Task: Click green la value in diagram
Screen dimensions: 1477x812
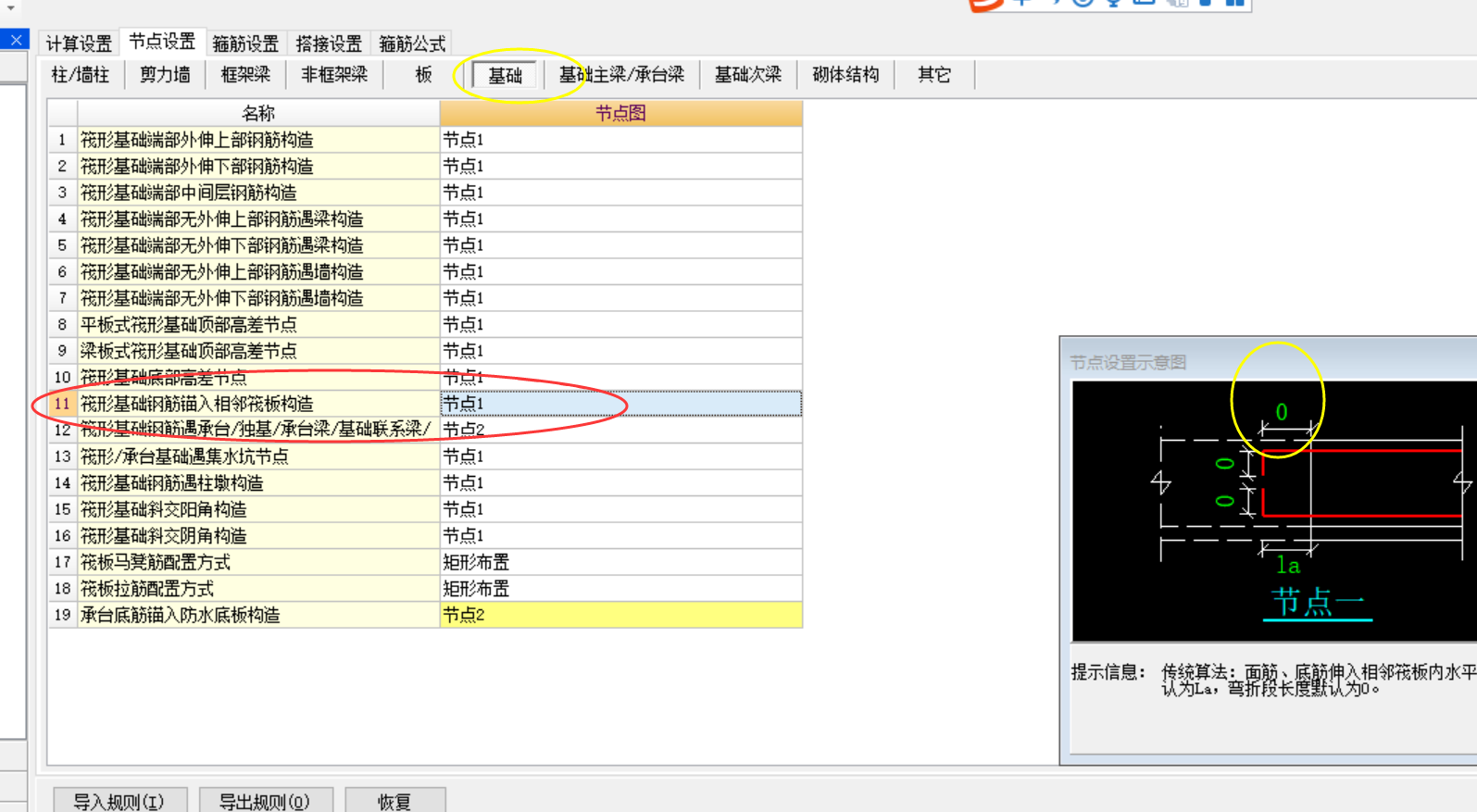Action: [1288, 565]
